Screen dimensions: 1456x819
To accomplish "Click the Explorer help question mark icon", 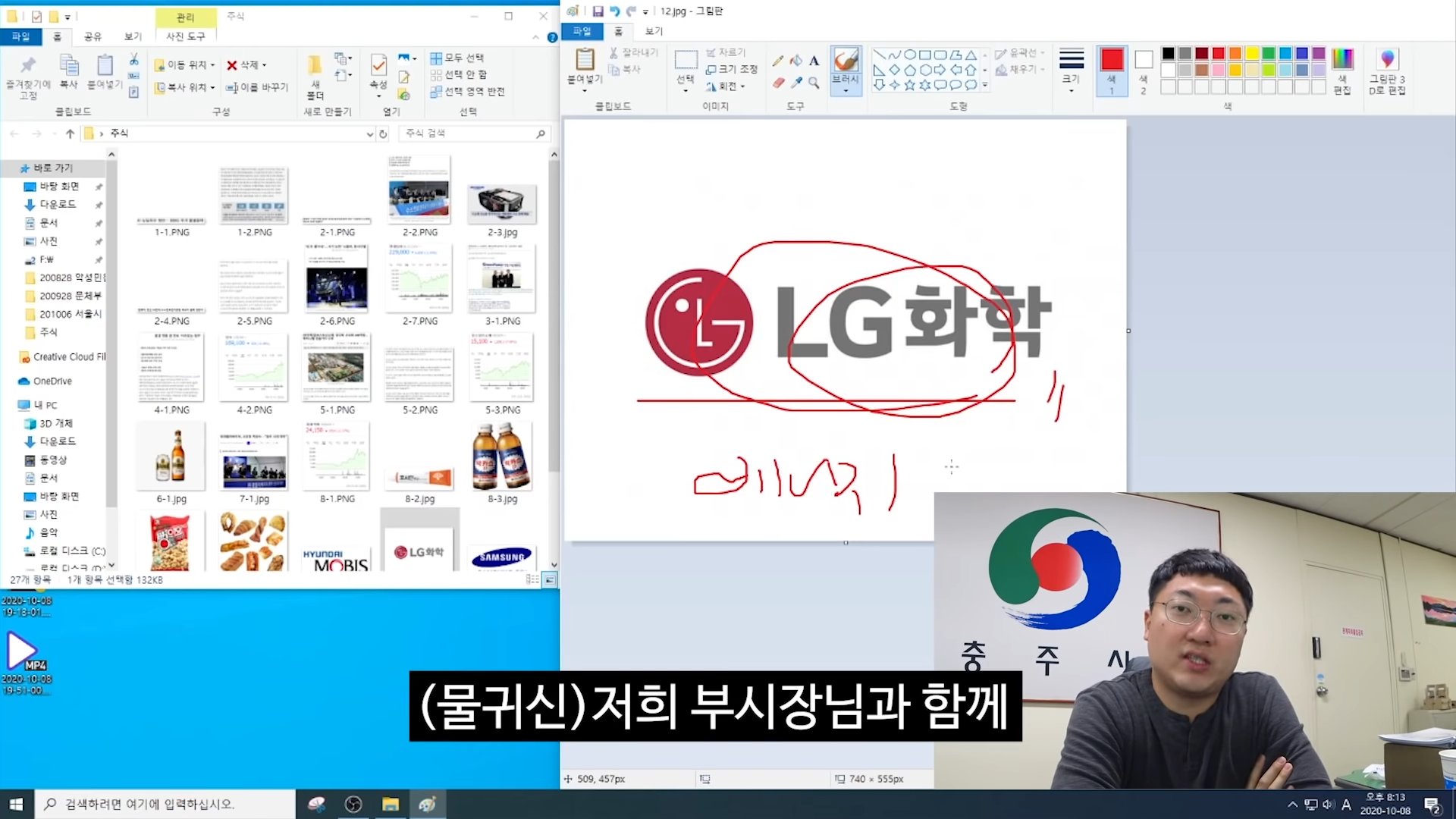I will (x=552, y=37).
